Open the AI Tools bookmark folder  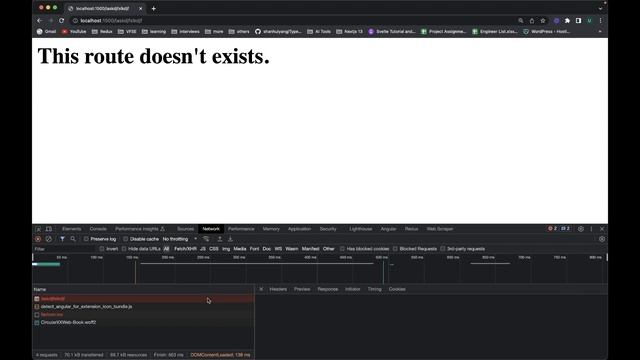tap(319, 31)
